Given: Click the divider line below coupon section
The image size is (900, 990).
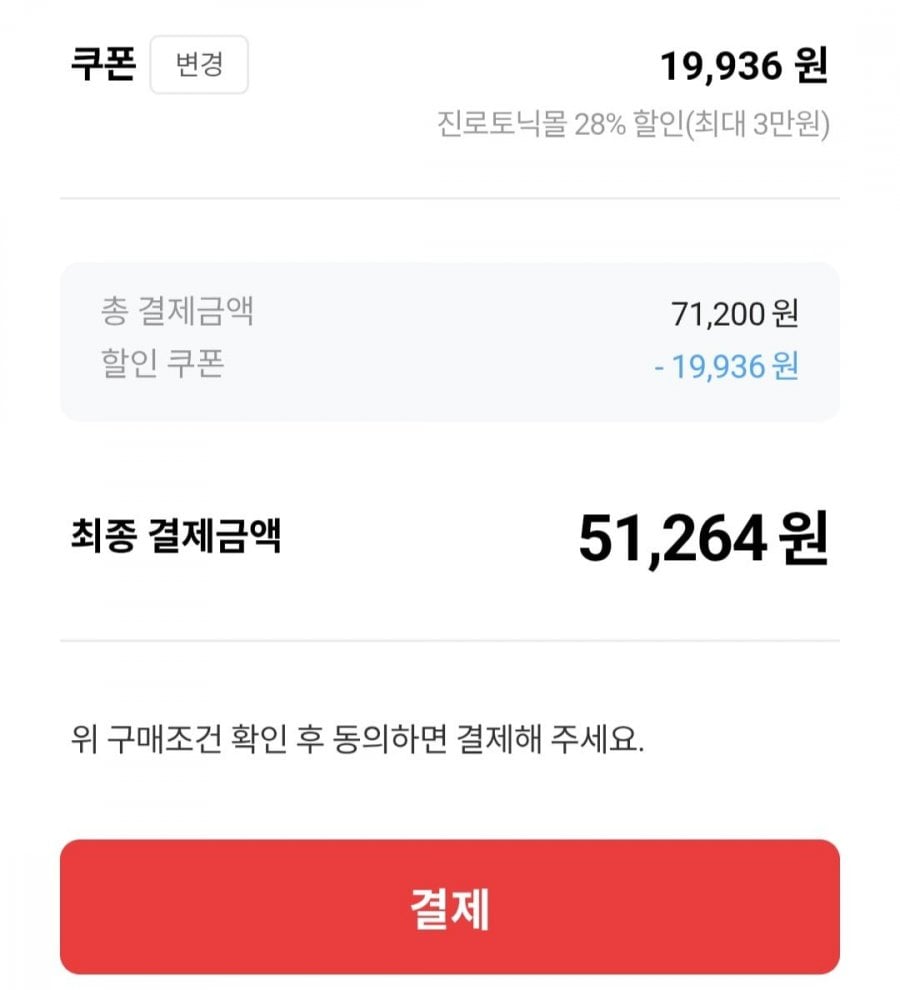Looking at the screenshot, I should [450, 198].
